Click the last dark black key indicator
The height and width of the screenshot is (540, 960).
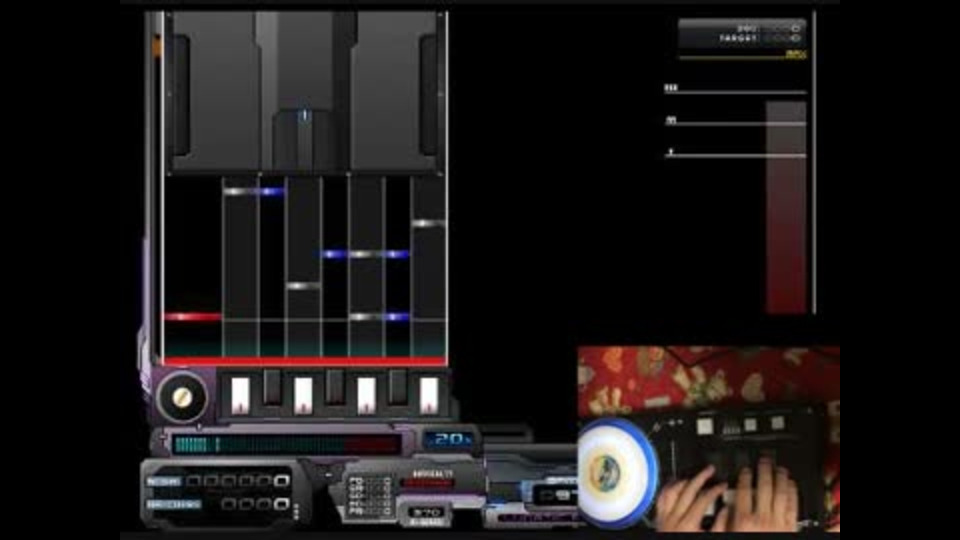[398, 387]
